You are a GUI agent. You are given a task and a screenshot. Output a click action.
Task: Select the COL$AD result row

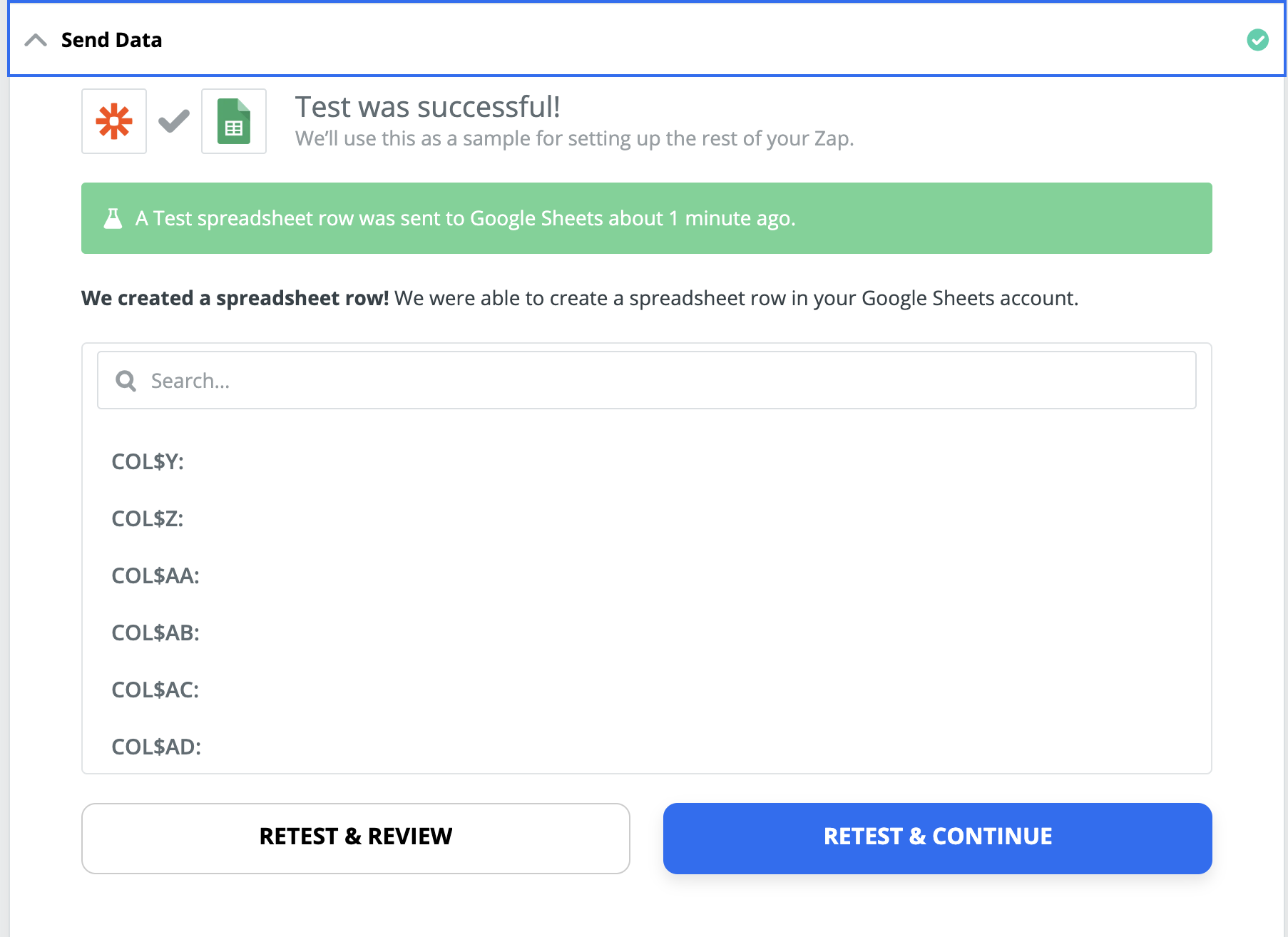pos(646,747)
